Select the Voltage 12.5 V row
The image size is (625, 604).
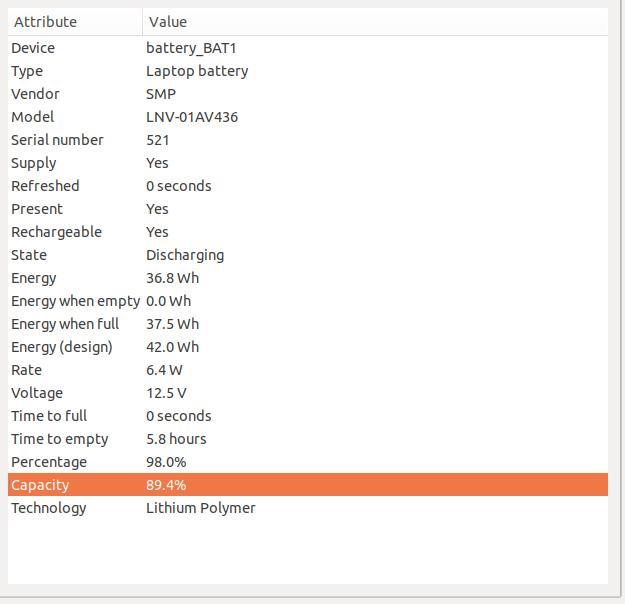point(308,393)
